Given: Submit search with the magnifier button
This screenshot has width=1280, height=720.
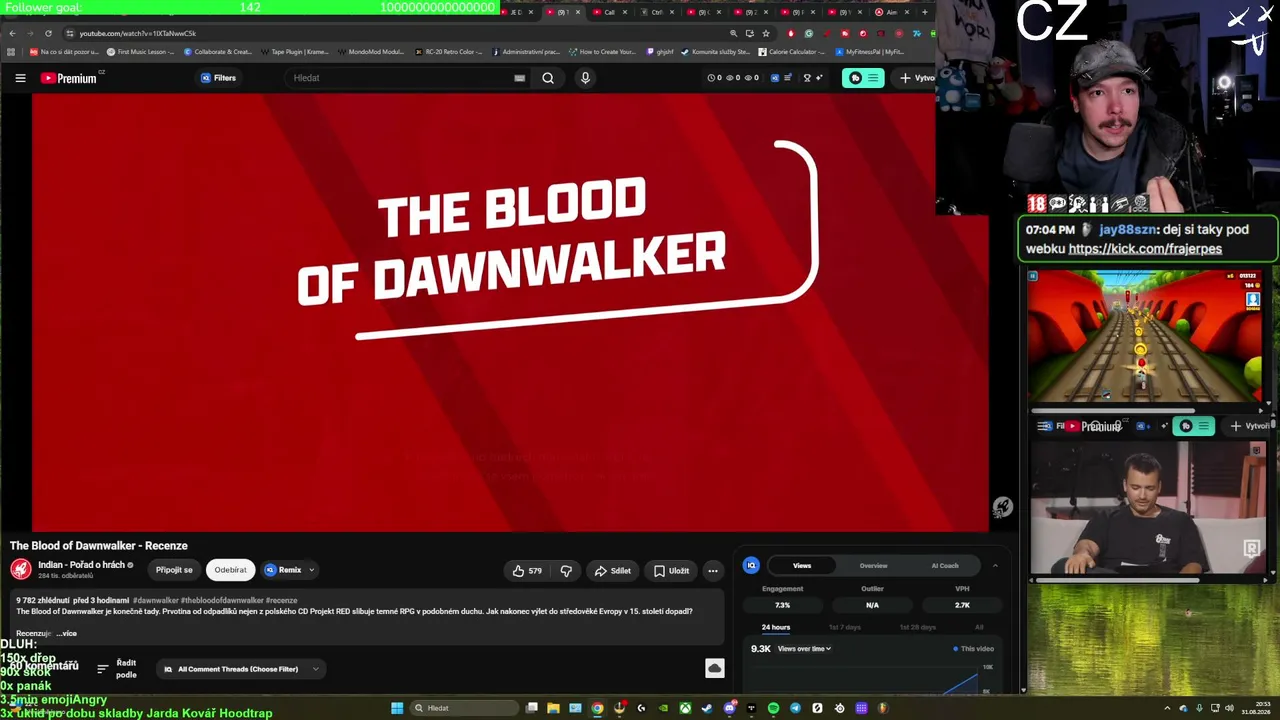Looking at the screenshot, I should click(x=548, y=78).
